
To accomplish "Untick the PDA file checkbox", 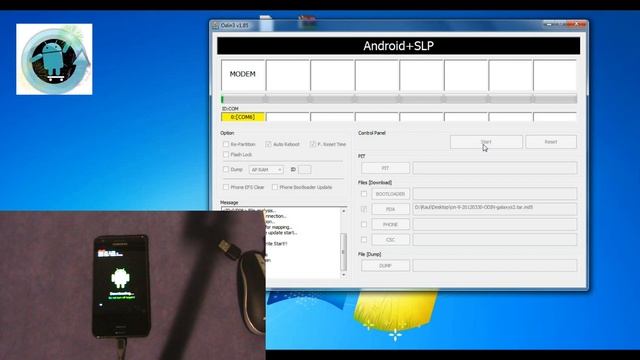I will point(364,209).
